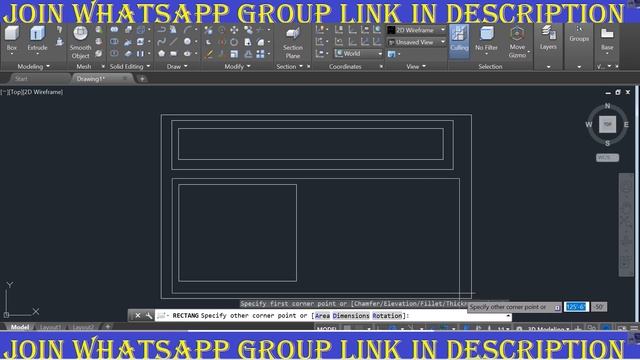
Task: Click the second dynamic input field showing -50'
Action: (x=598, y=307)
